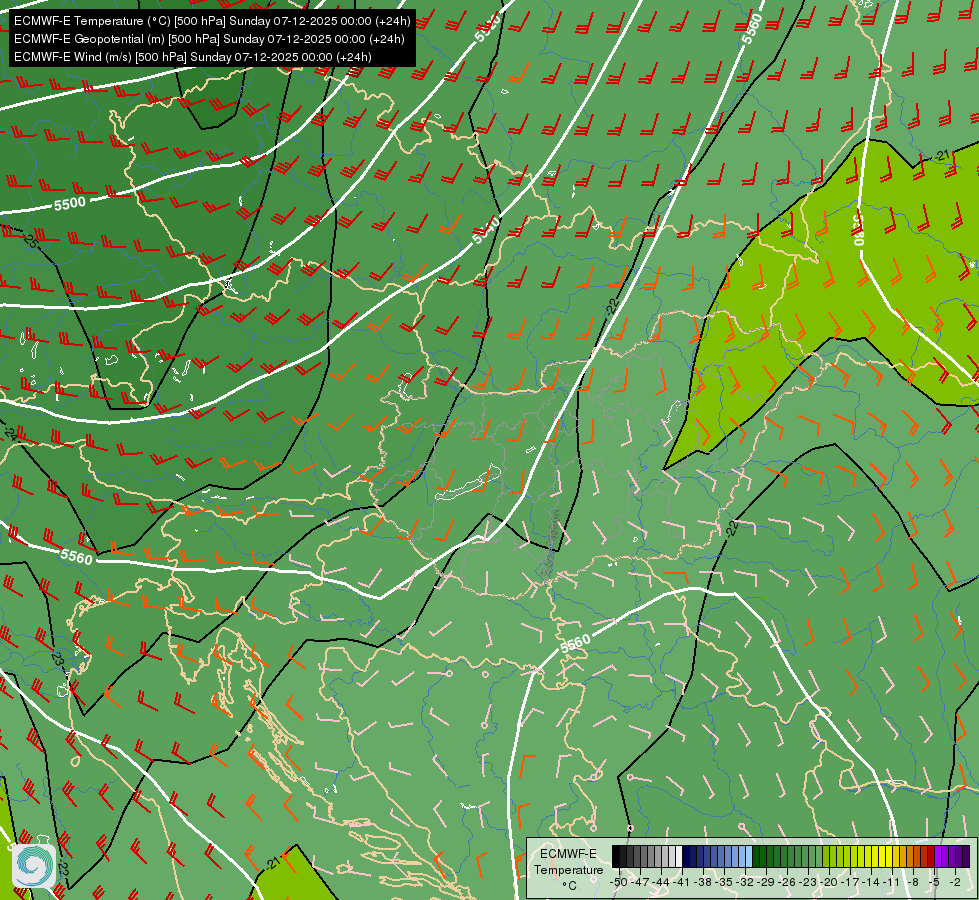
Task: Click the -50 label in the legend
Action: (x=618, y=882)
